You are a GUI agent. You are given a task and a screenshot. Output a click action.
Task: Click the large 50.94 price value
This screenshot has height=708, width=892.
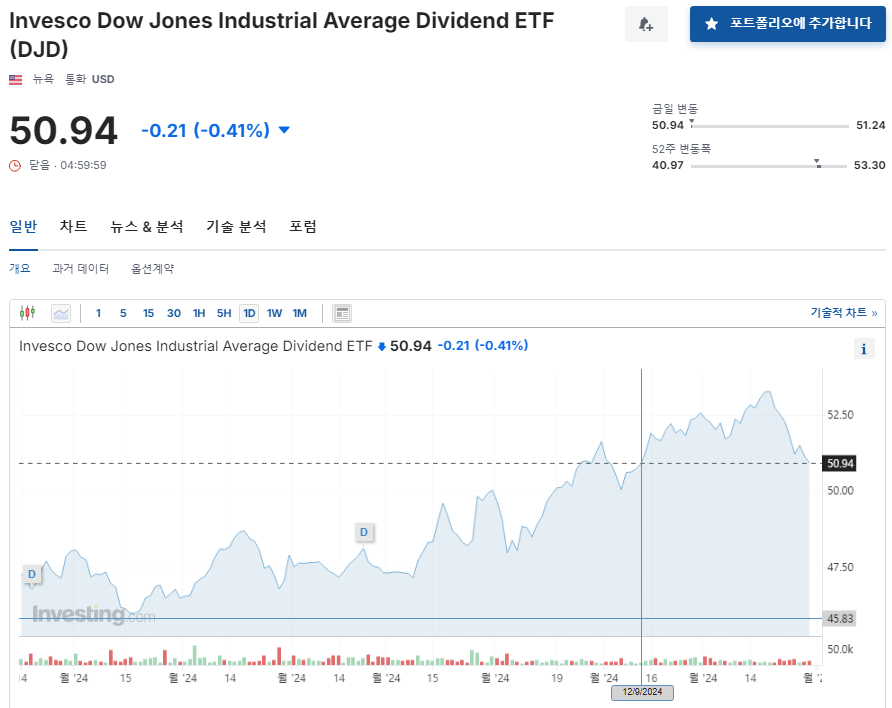(x=64, y=131)
